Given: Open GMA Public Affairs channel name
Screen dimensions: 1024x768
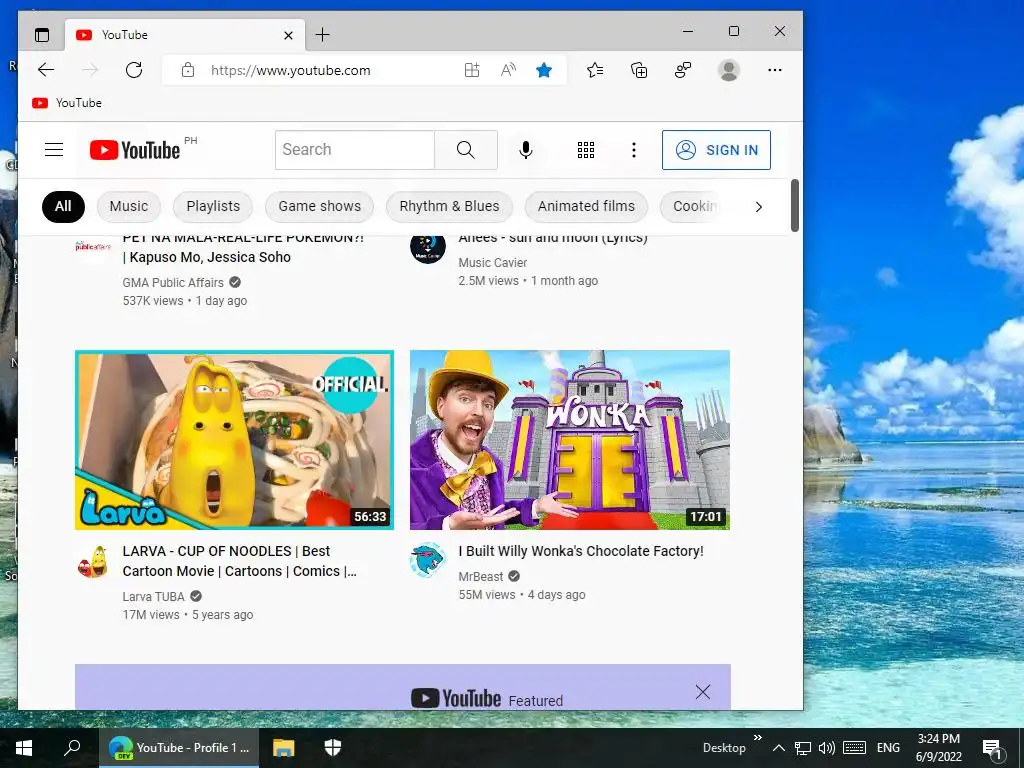Looking at the screenshot, I should (x=173, y=282).
